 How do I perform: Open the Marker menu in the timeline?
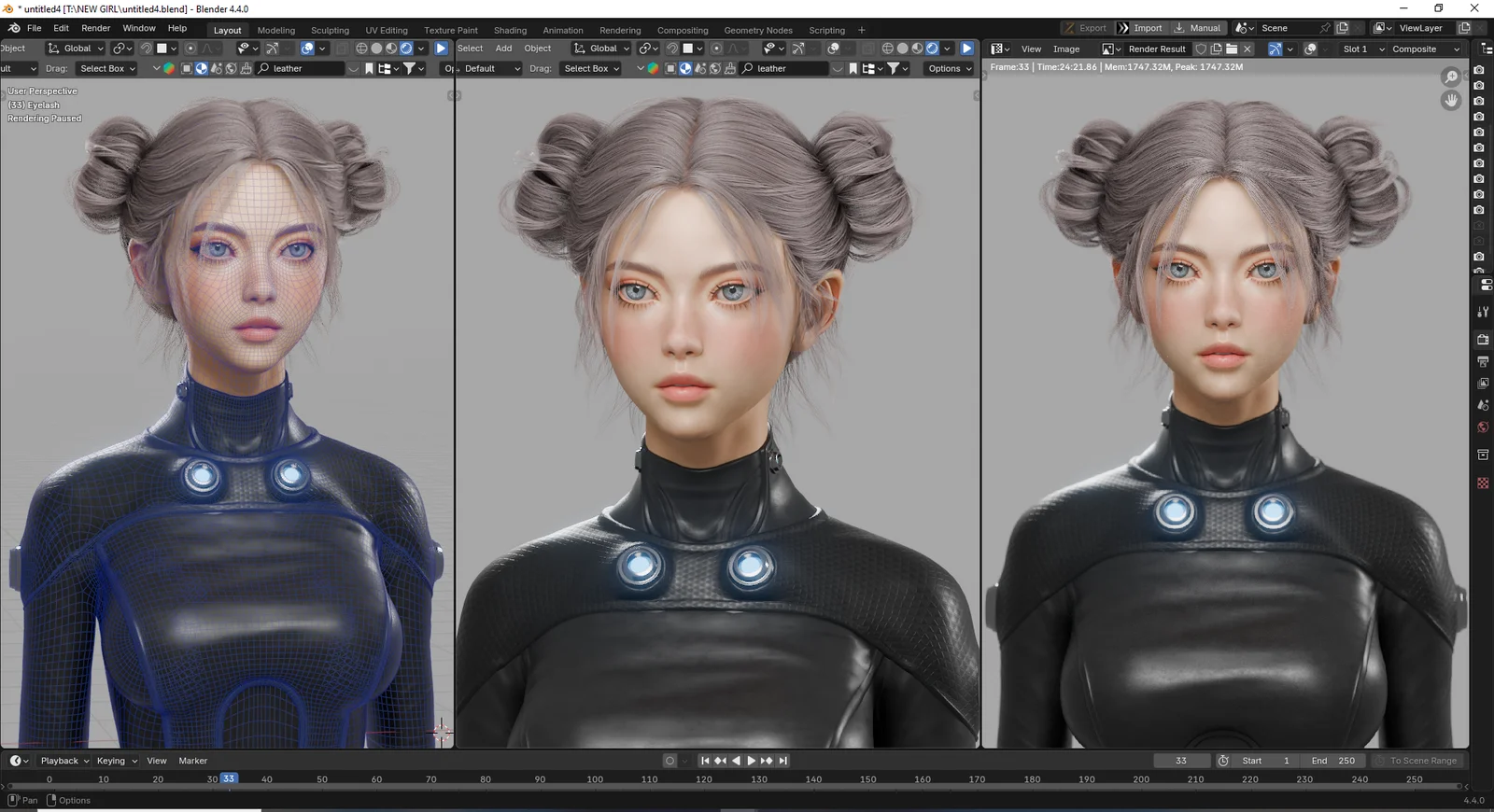click(193, 761)
